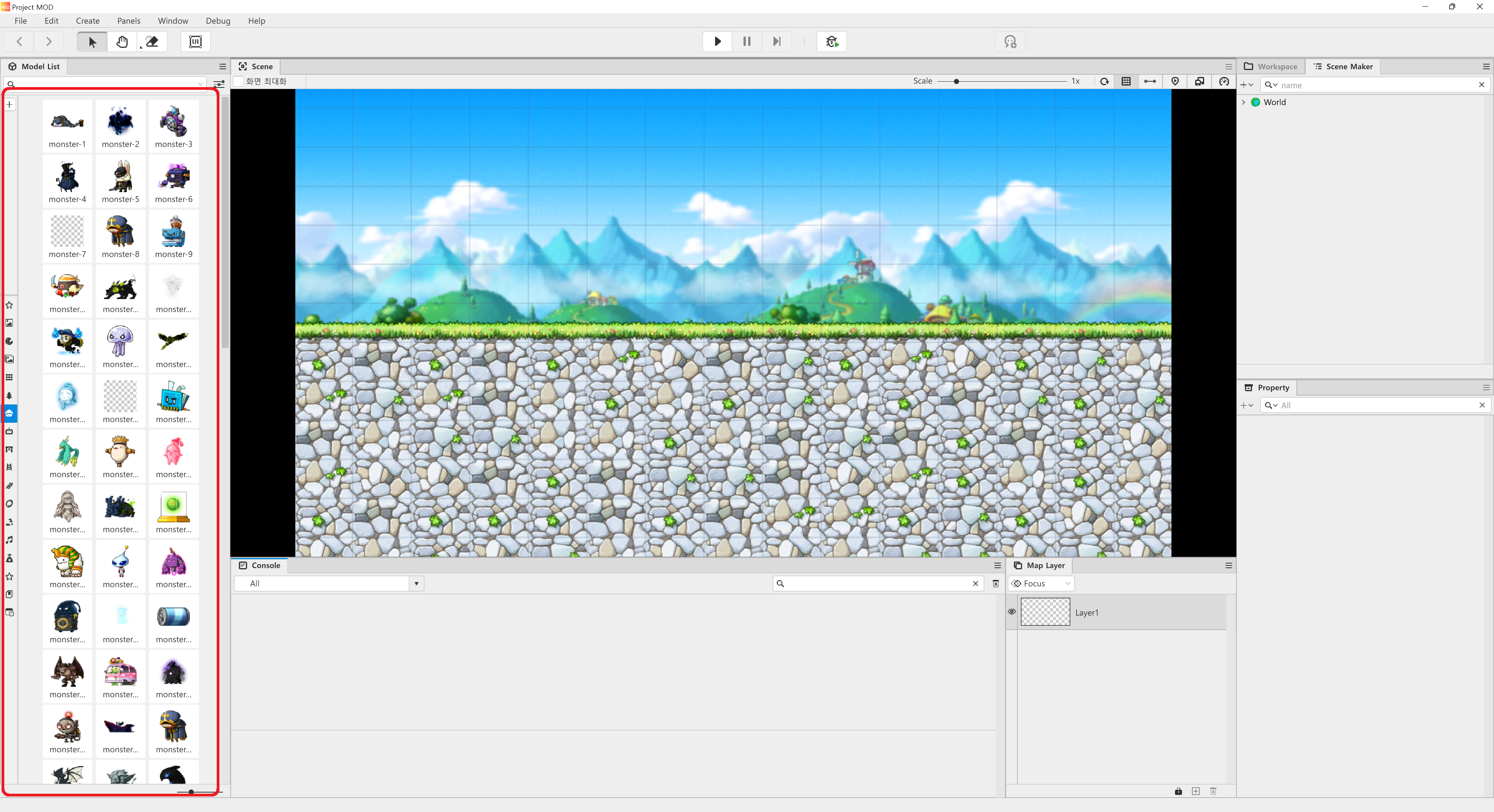Switch to the Scene Maker tab
The image size is (1494, 812).
(1343, 66)
